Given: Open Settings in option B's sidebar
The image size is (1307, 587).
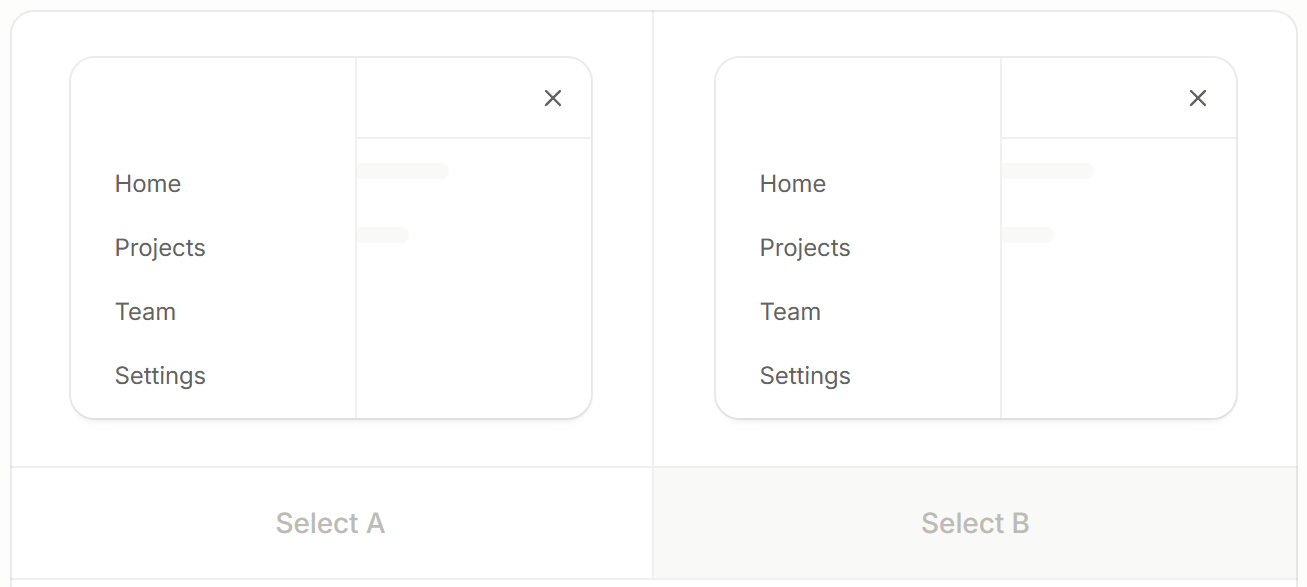Looking at the screenshot, I should (x=805, y=376).
